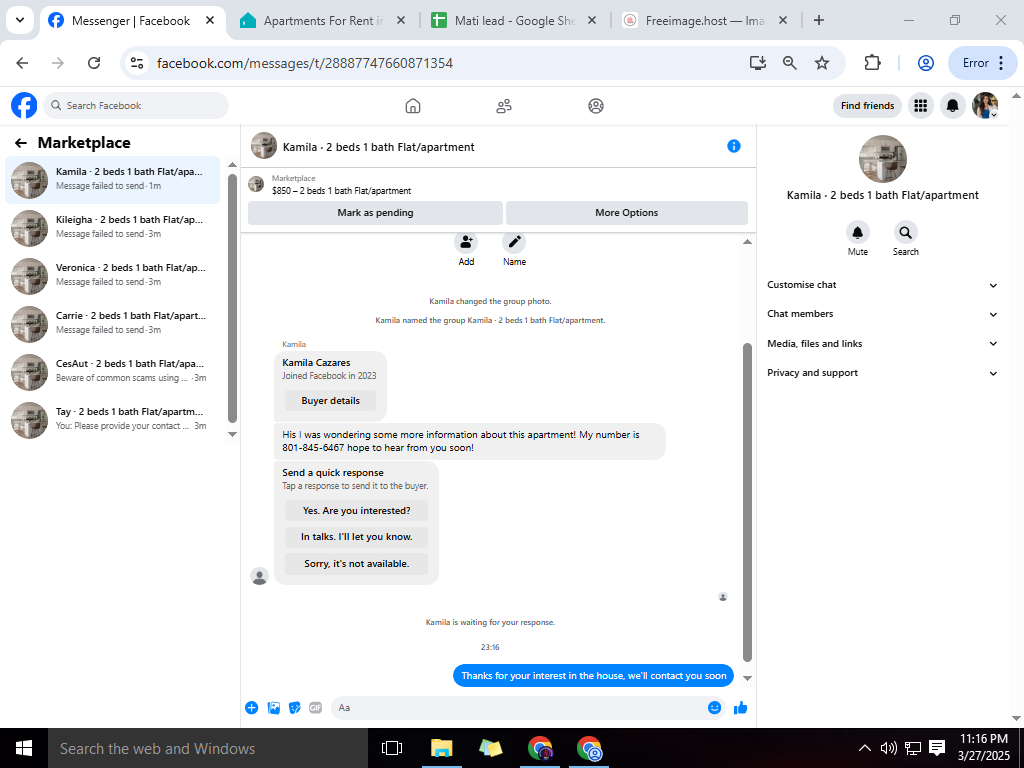Open the install app icon in address bar
The image size is (1024, 768).
click(x=758, y=63)
